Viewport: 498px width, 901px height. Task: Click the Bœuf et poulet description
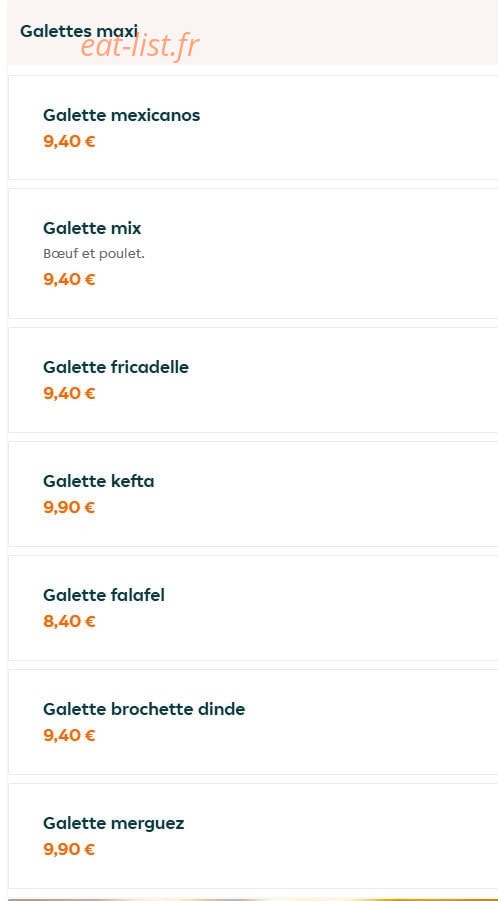click(x=94, y=253)
